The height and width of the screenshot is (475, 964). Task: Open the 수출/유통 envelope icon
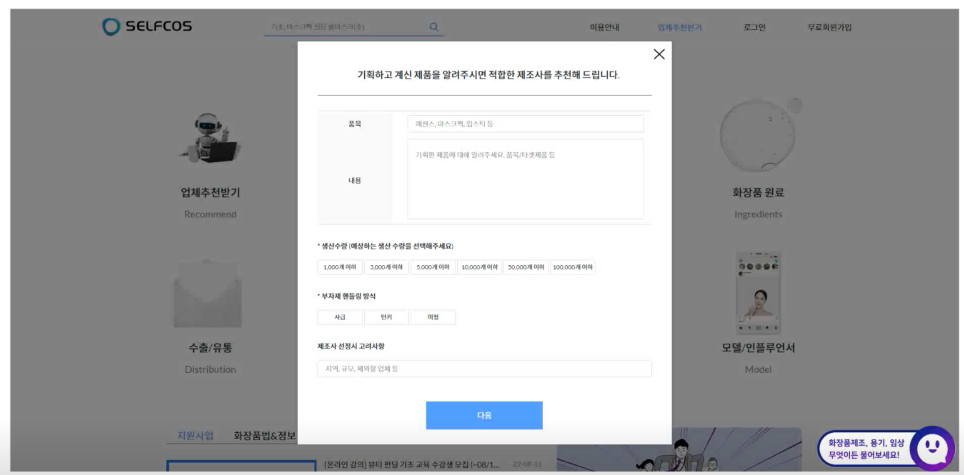tap(210, 293)
